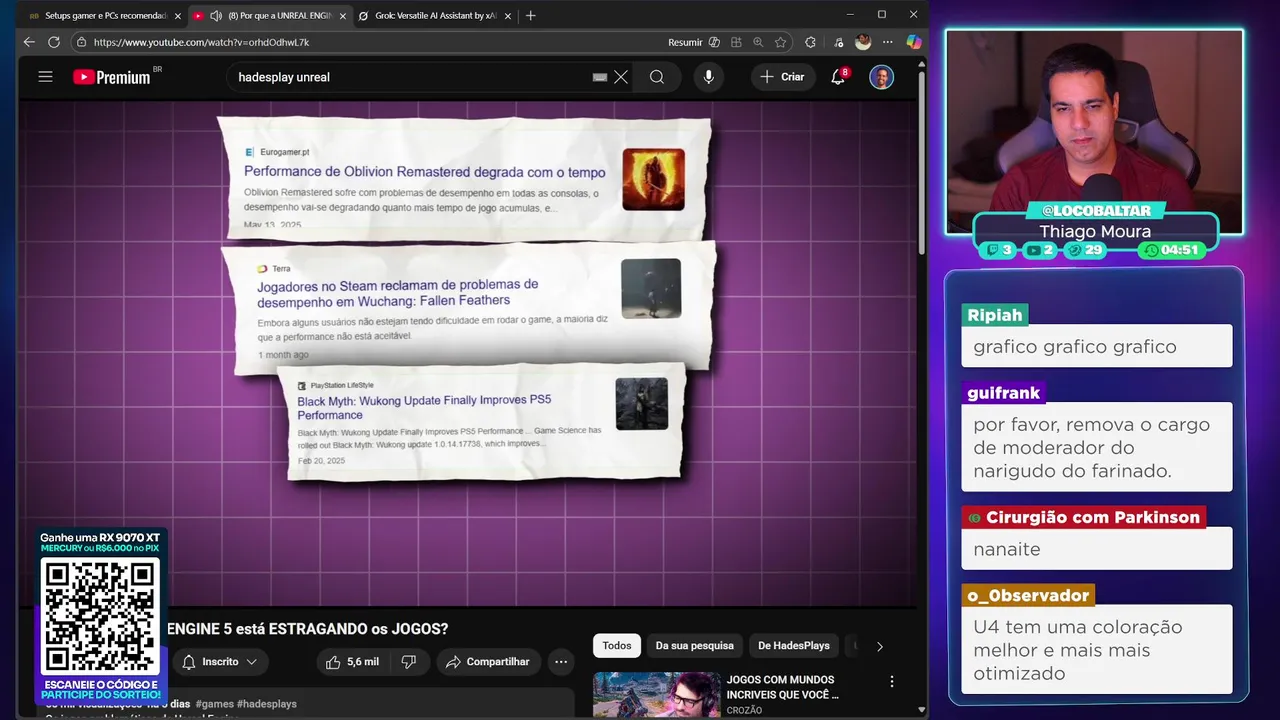Close the UNREAL ENGINE YouTube tab
The image size is (1280, 720).
pos(343,16)
